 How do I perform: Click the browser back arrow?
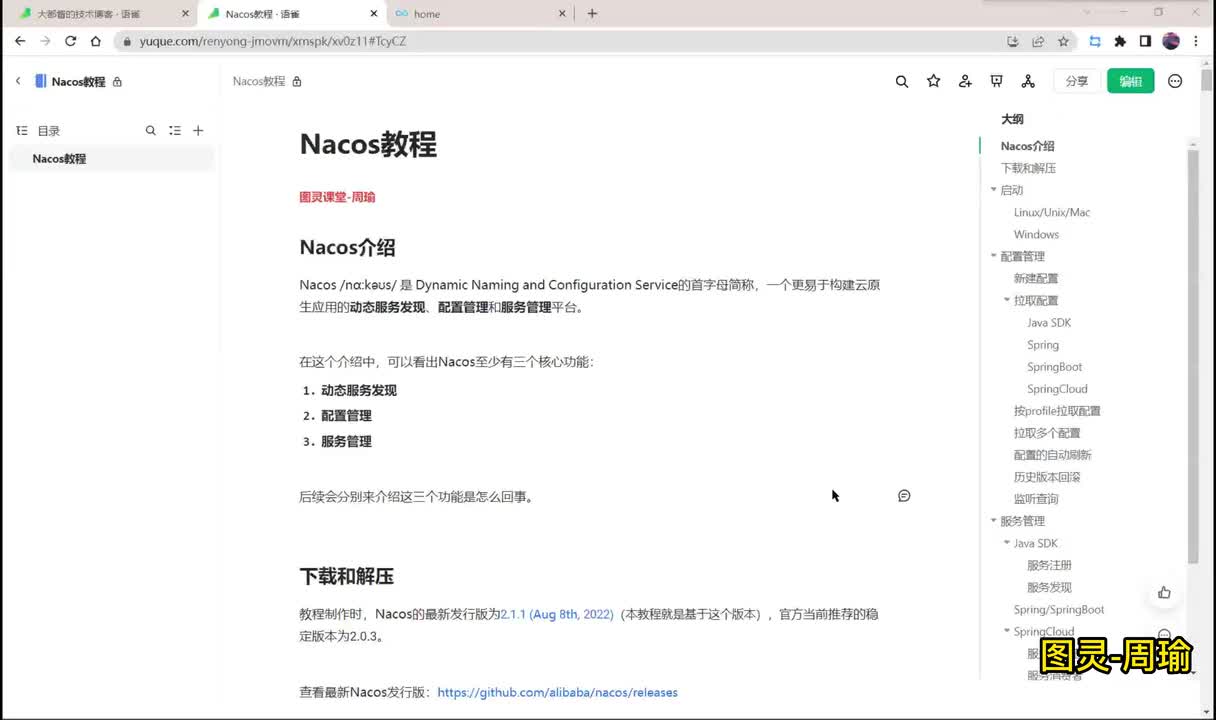(20, 41)
